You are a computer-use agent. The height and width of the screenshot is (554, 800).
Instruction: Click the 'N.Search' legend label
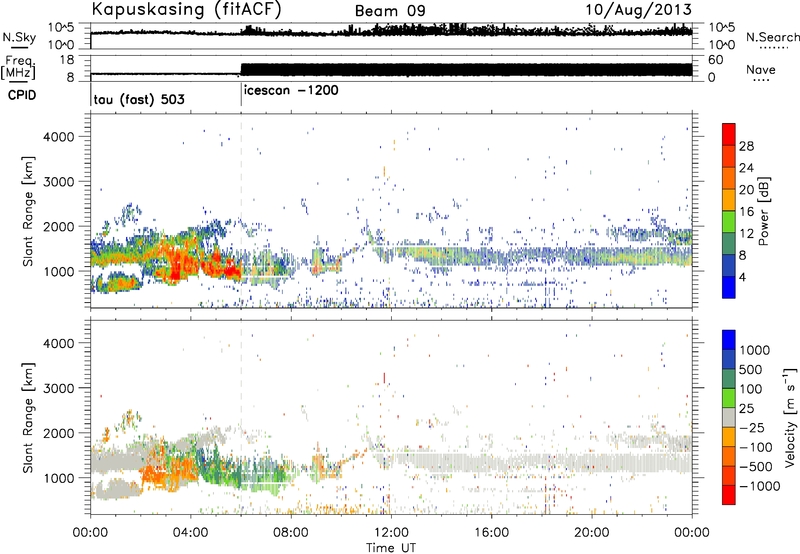click(x=772, y=37)
